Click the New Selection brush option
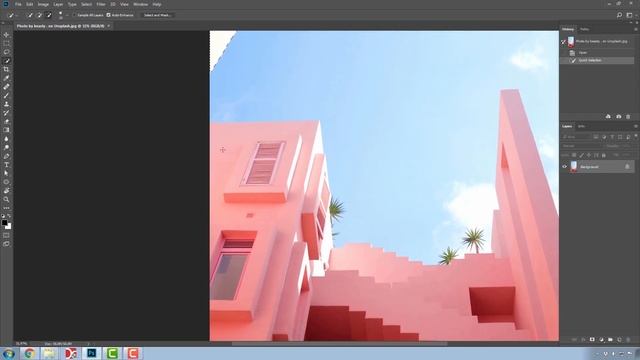Image resolution: width=640 pixels, height=360 pixels. tap(30, 15)
